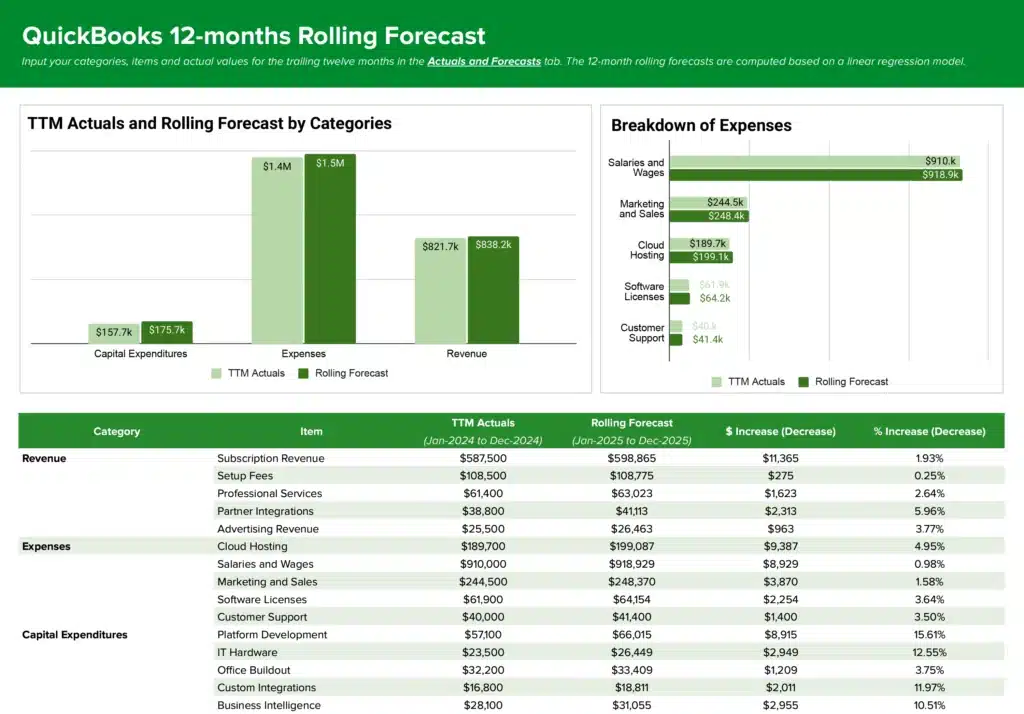Select the Customer Support table row item
The width and height of the screenshot is (1024, 714).
click(262, 617)
